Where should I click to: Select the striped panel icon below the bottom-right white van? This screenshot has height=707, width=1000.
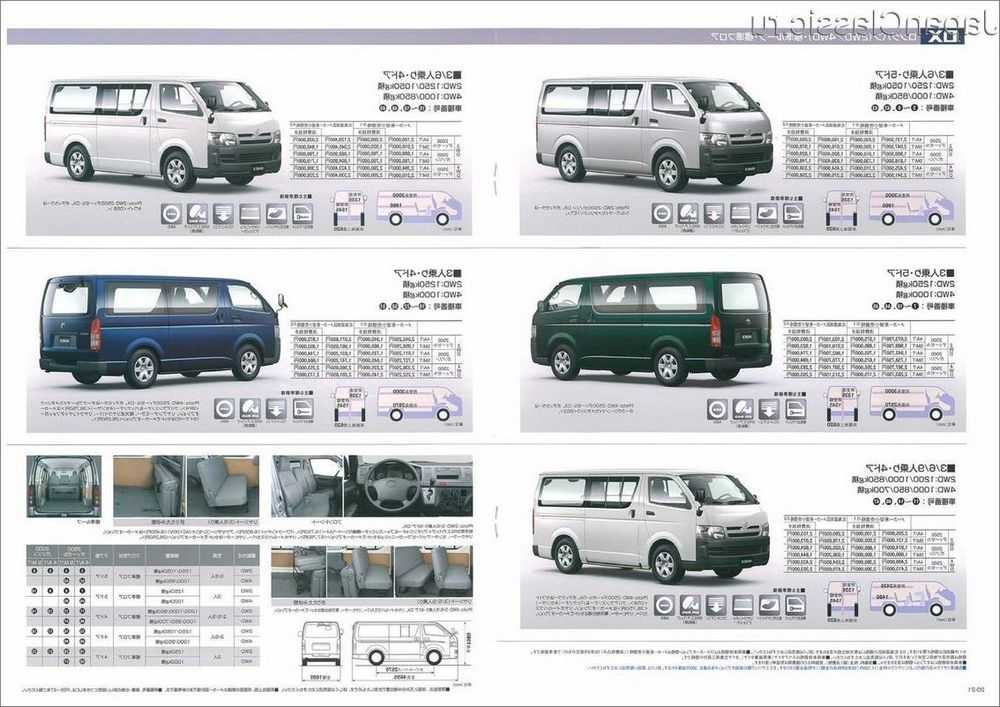(742, 605)
